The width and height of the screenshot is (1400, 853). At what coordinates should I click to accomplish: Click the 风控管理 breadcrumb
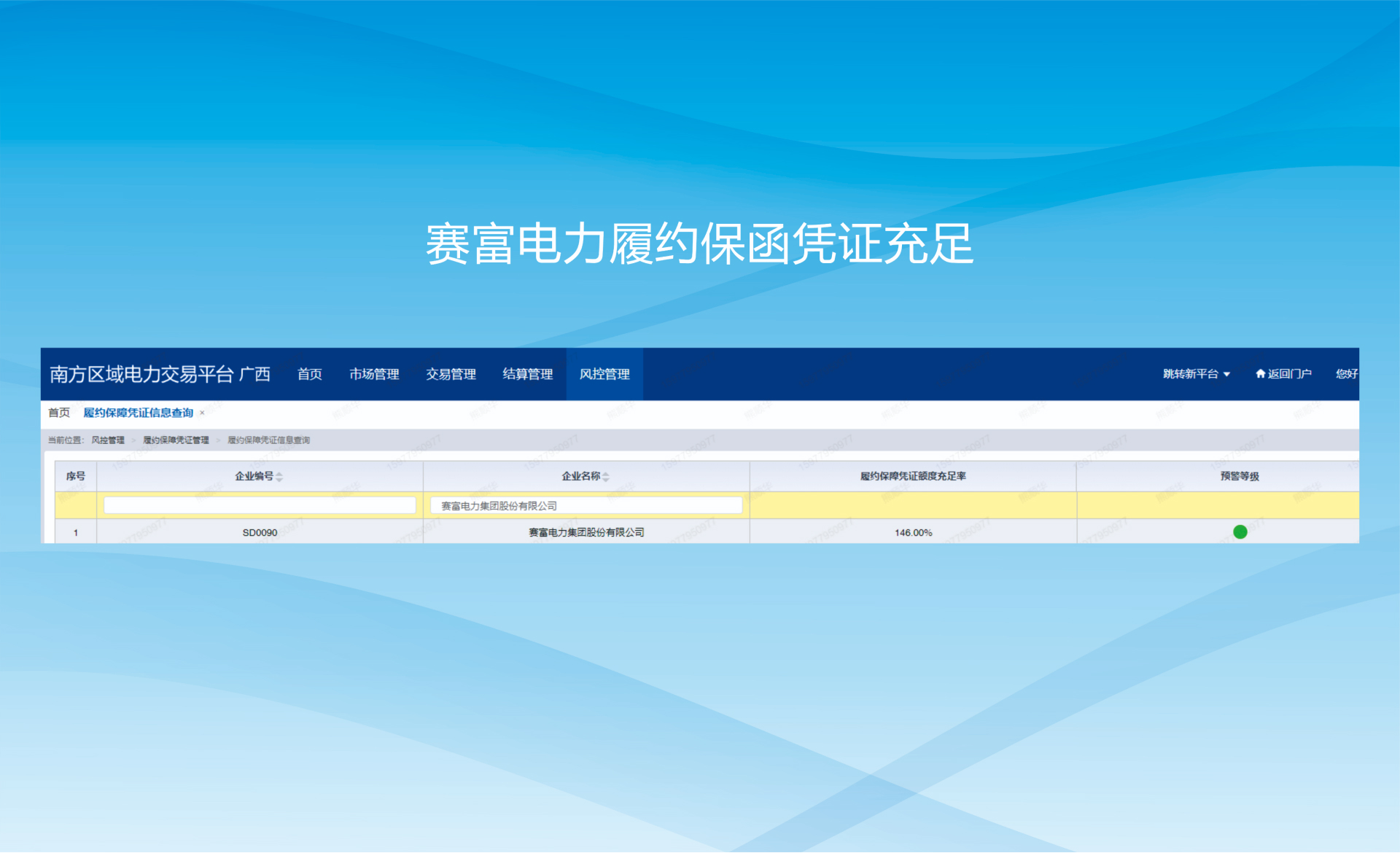[x=108, y=440]
